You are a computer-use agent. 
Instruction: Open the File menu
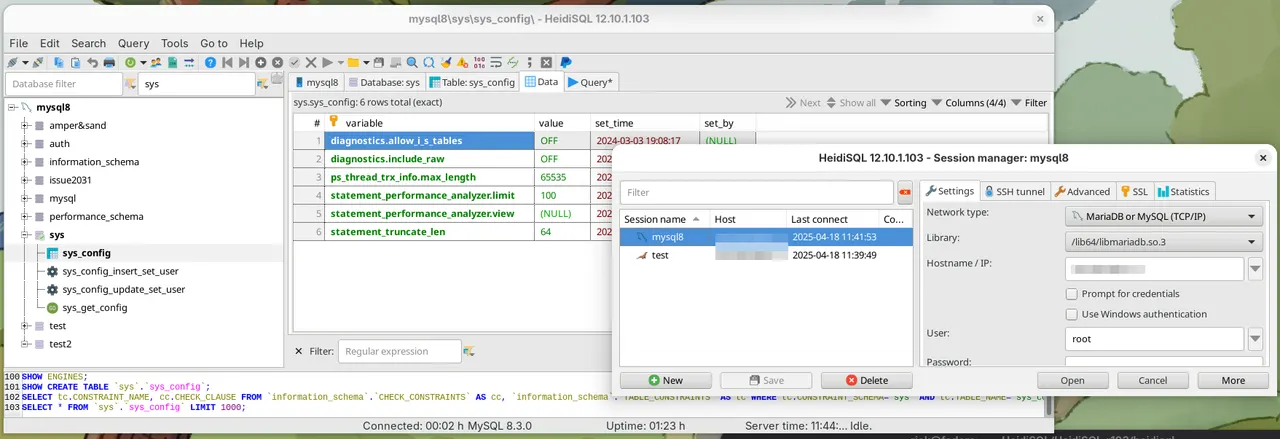[19, 43]
